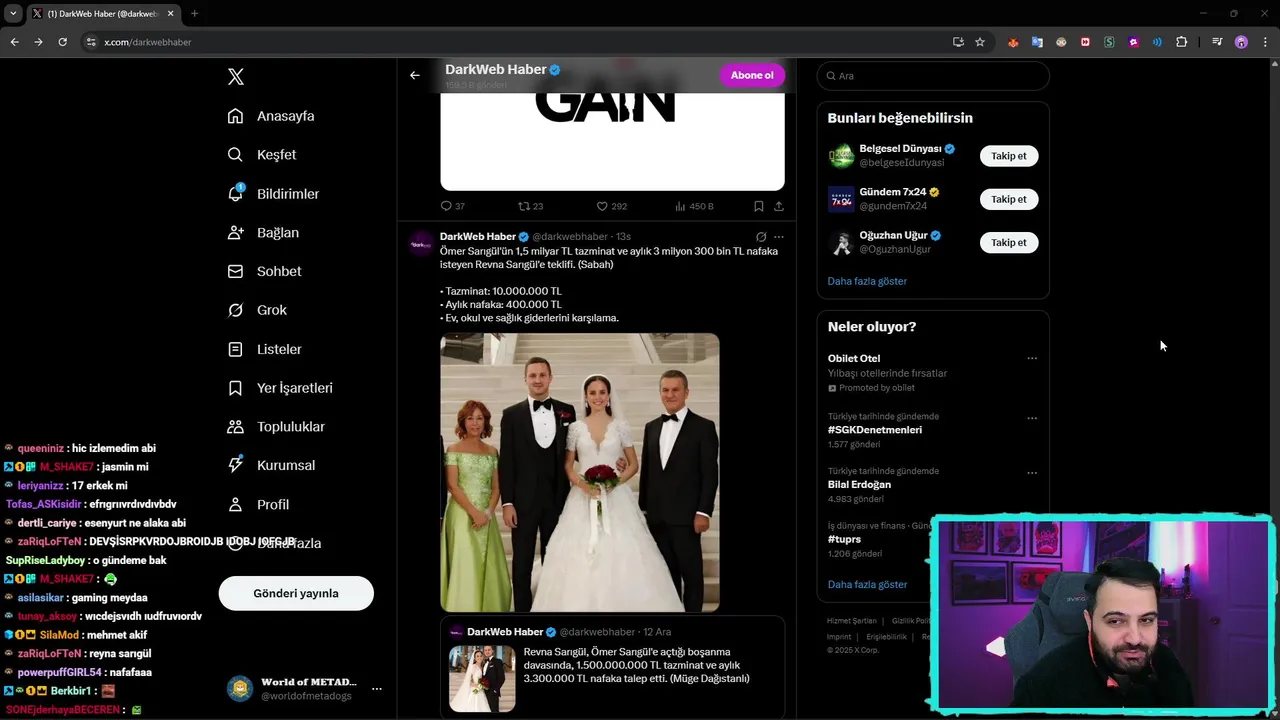The width and height of the screenshot is (1280, 720).
Task: Open more options for the #SGKDenetmenleri trend
Action: (x=1032, y=418)
